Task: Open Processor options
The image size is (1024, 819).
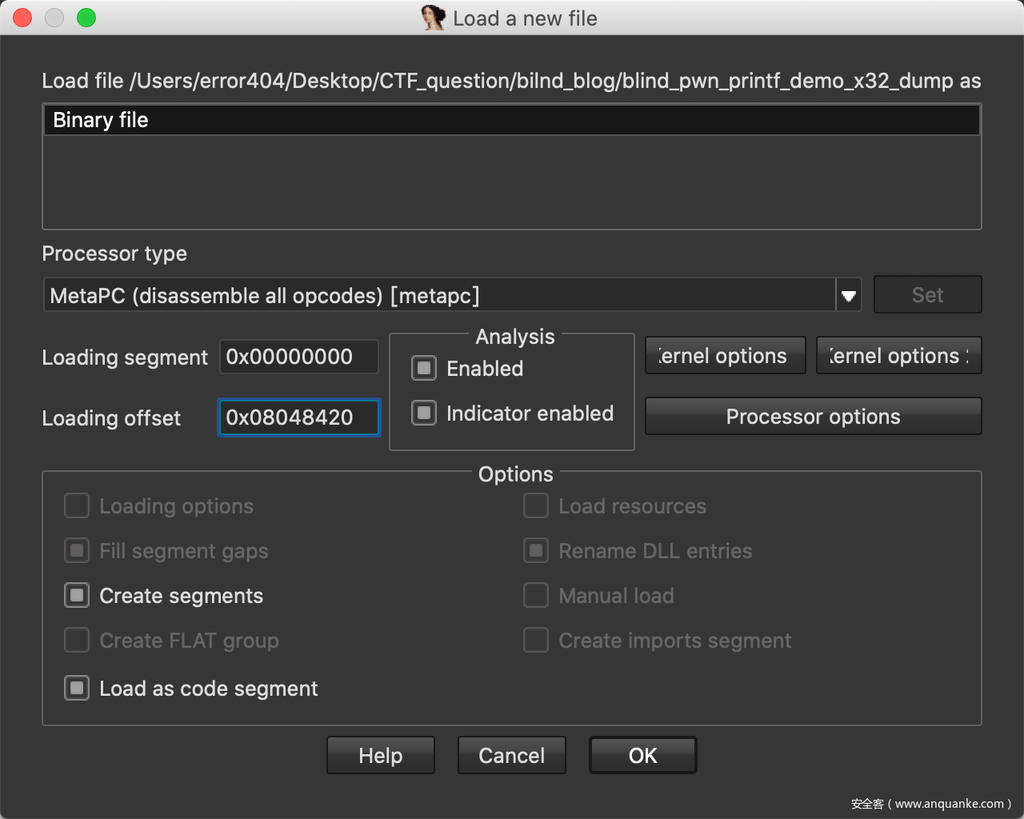Action: [812, 417]
